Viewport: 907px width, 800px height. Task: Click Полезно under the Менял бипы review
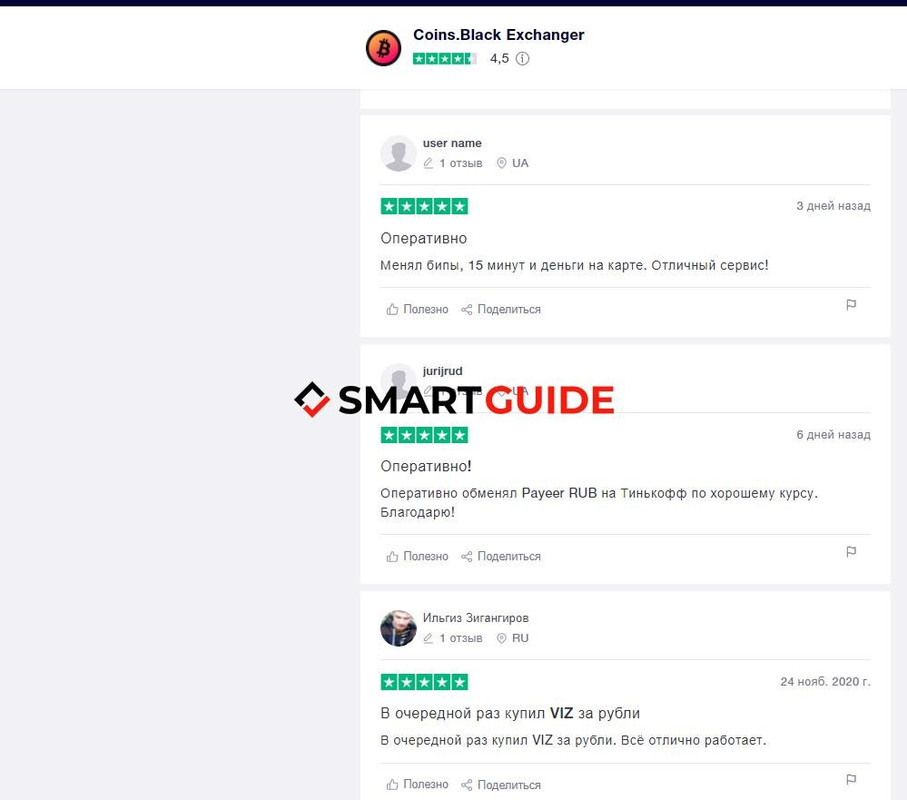click(425, 309)
